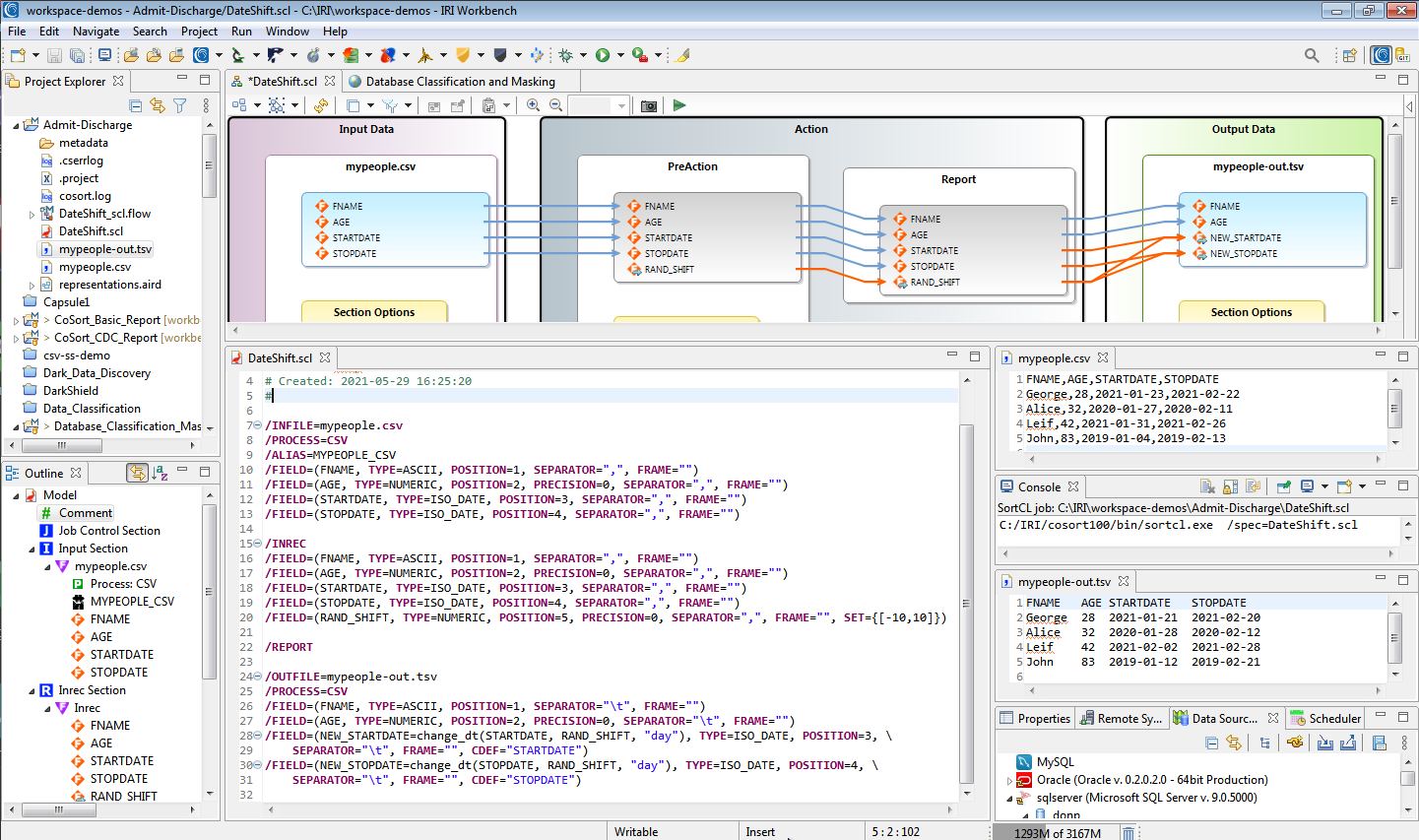
Task: Select sqlserver data source entry
Action: point(1136,798)
